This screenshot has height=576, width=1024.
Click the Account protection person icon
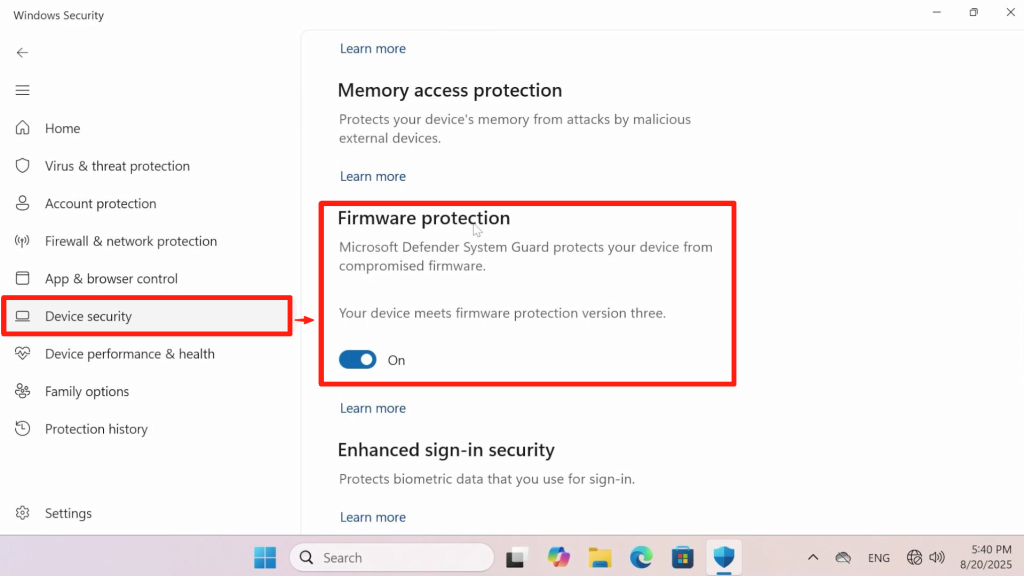point(22,203)
